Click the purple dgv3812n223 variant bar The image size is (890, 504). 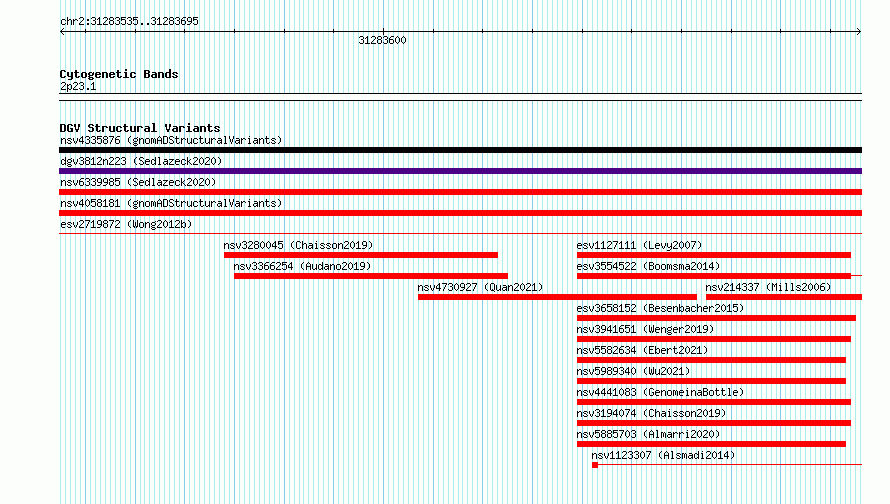pyautogui.click(x=460, y=171)
